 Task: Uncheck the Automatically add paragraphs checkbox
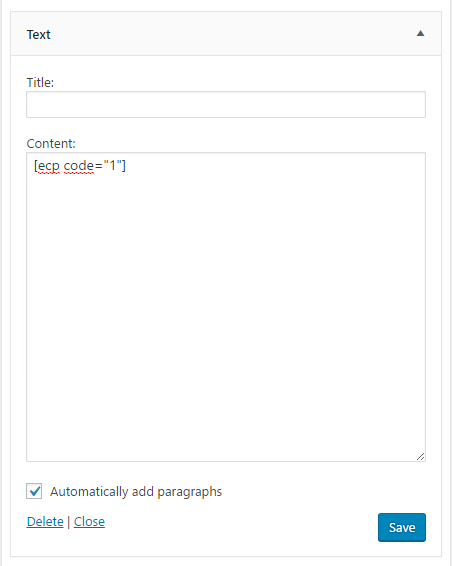(x=34, y=491)
